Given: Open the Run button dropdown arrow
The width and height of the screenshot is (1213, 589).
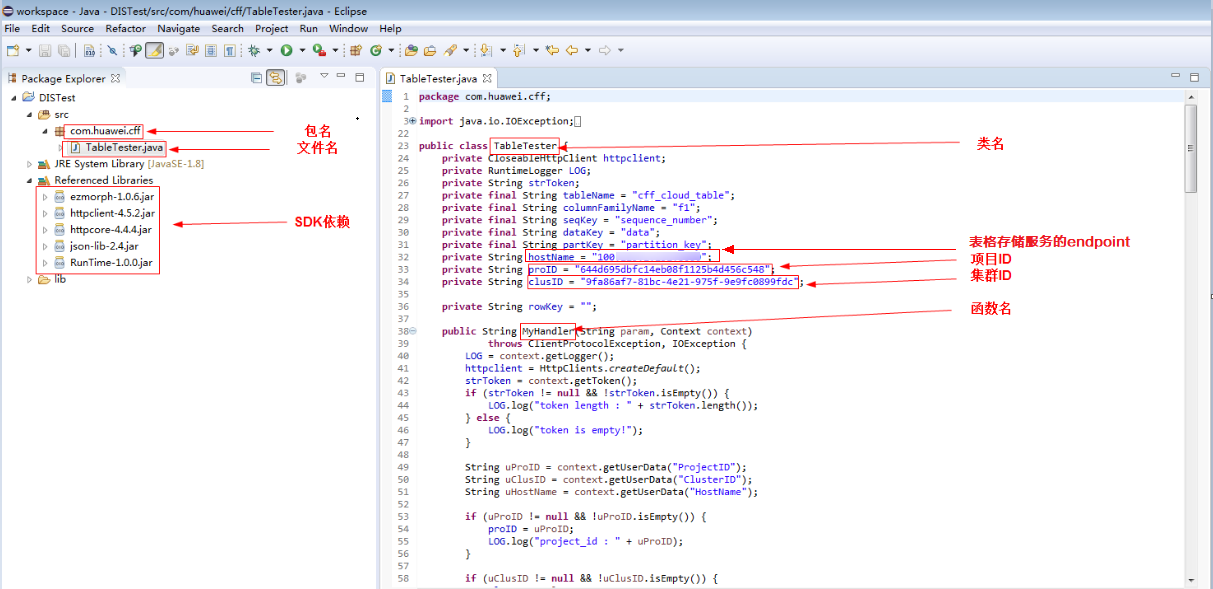Looking at the screenshot, I should (301, 50).
